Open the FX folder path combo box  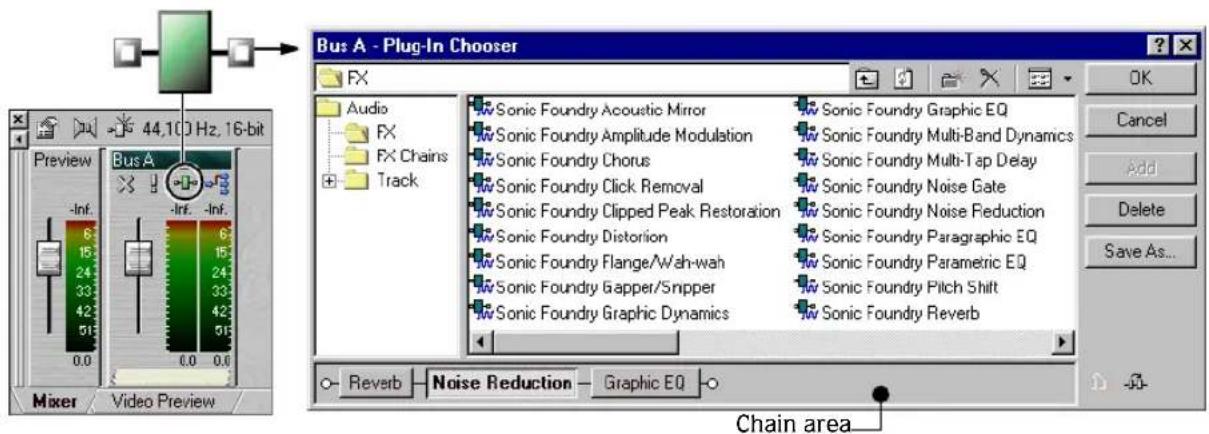pos(582,76)
